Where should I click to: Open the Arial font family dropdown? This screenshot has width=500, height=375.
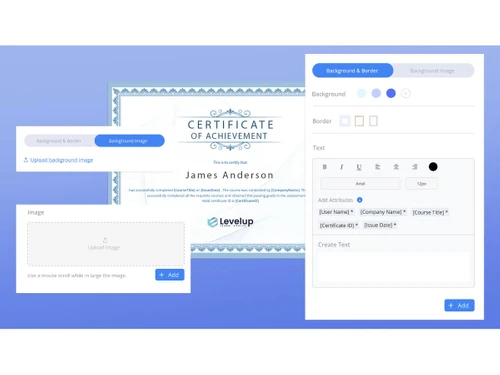point(360,184)
